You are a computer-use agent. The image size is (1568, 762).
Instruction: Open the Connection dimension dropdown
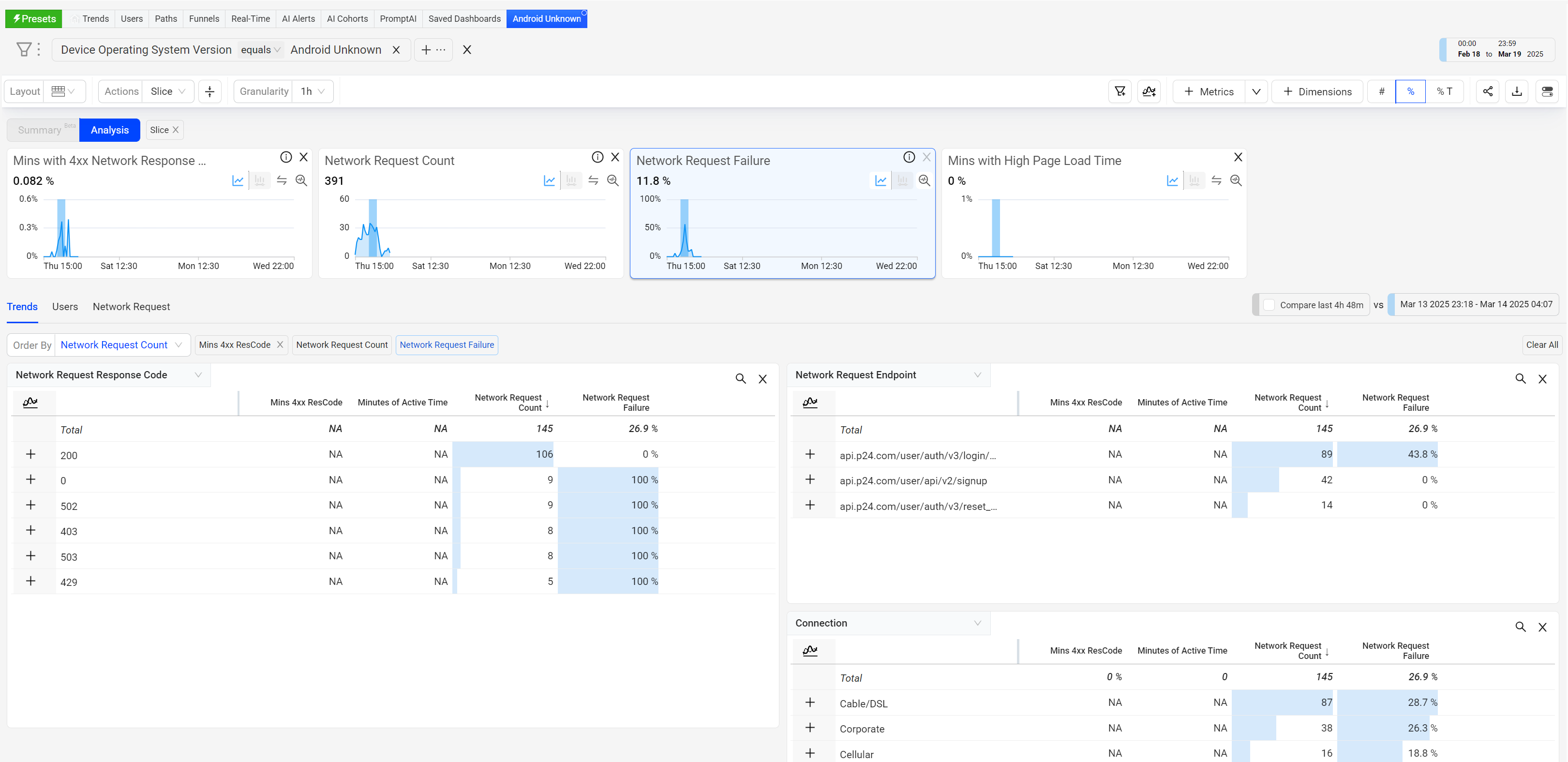pyautogui.click(x=889, y=623)
